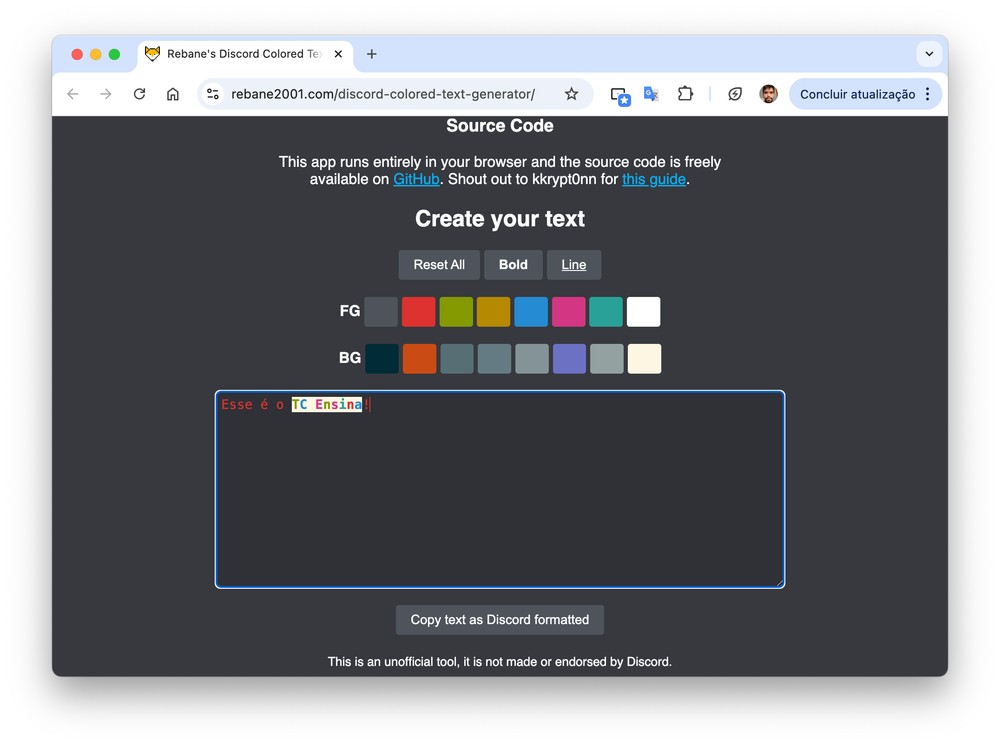Click Copy text as Discord formatted

click(499, 620)
